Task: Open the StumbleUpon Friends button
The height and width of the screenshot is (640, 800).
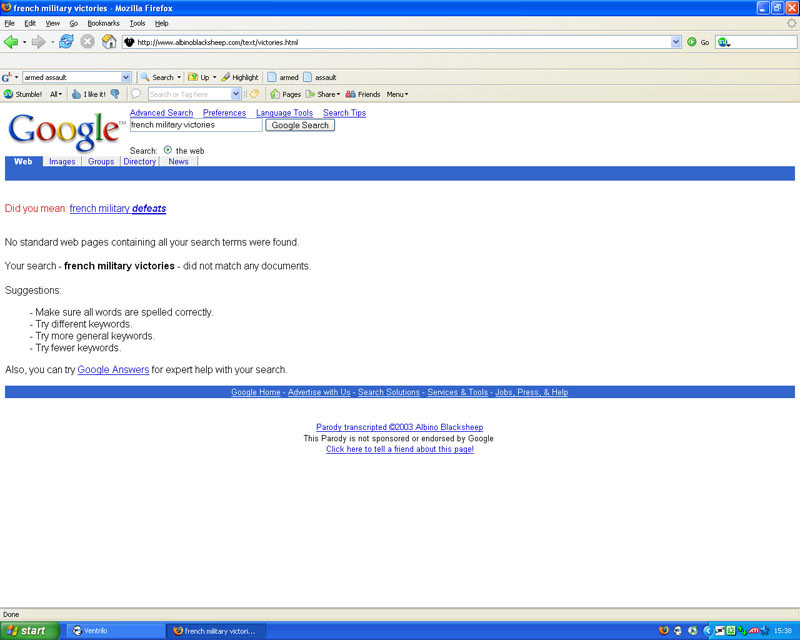Action: [363, 94]
